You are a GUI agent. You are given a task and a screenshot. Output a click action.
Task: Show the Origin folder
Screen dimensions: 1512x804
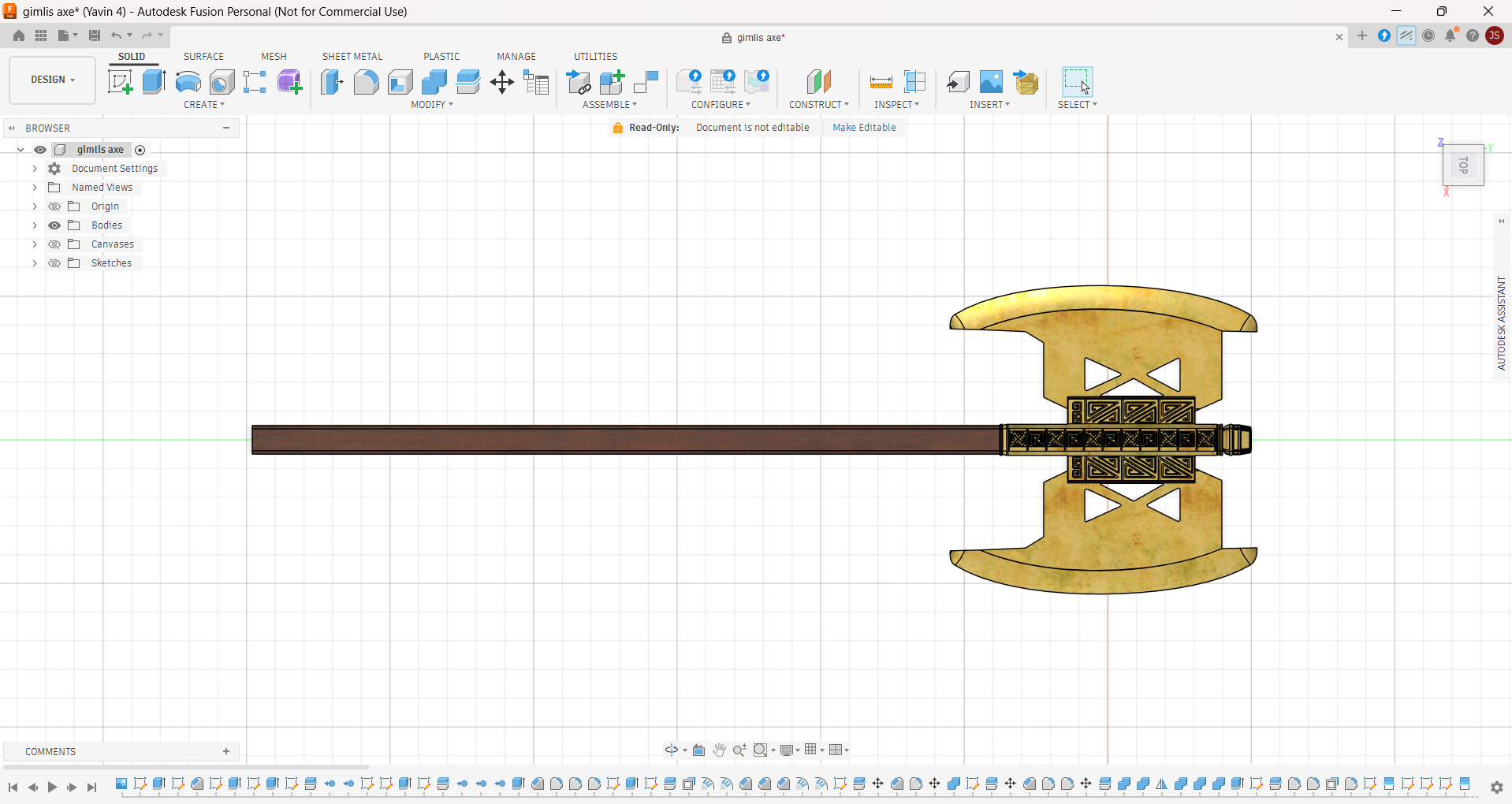coord(54,207)
